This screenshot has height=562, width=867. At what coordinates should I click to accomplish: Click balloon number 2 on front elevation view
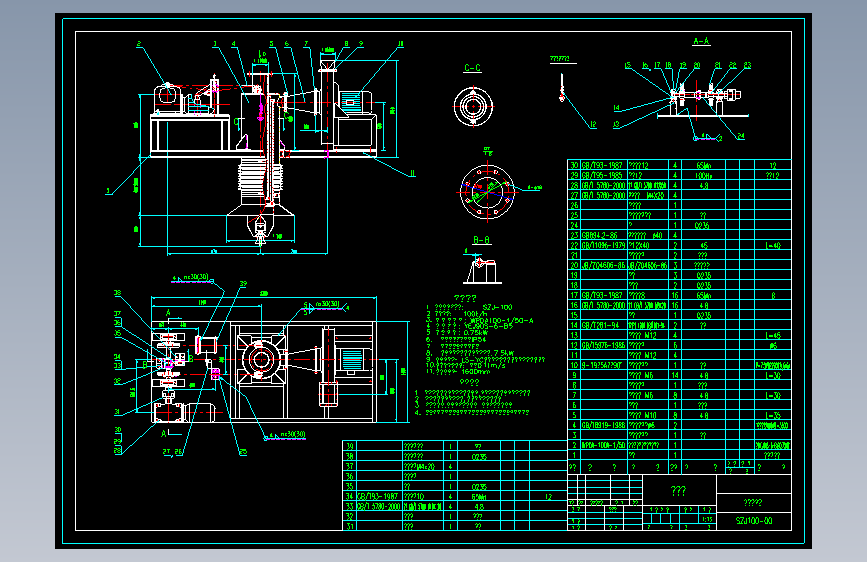(139, 44)
